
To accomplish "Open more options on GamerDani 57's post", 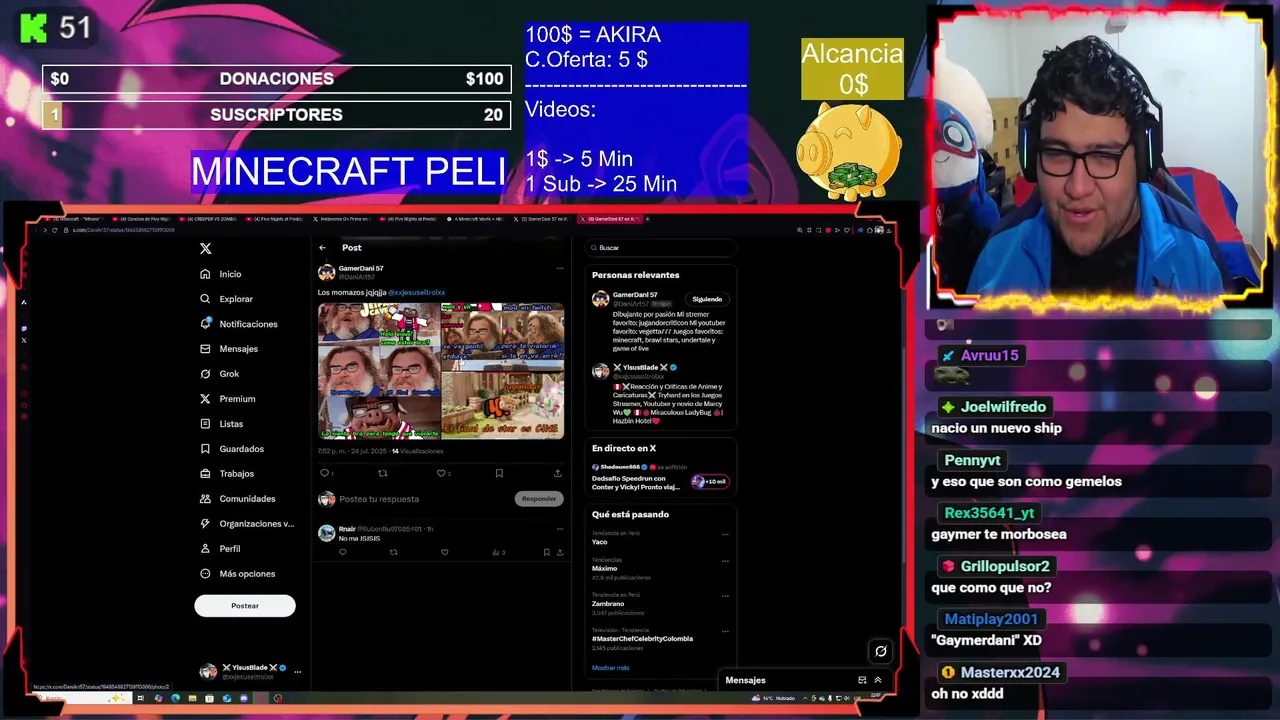I will tap(560, 268).
